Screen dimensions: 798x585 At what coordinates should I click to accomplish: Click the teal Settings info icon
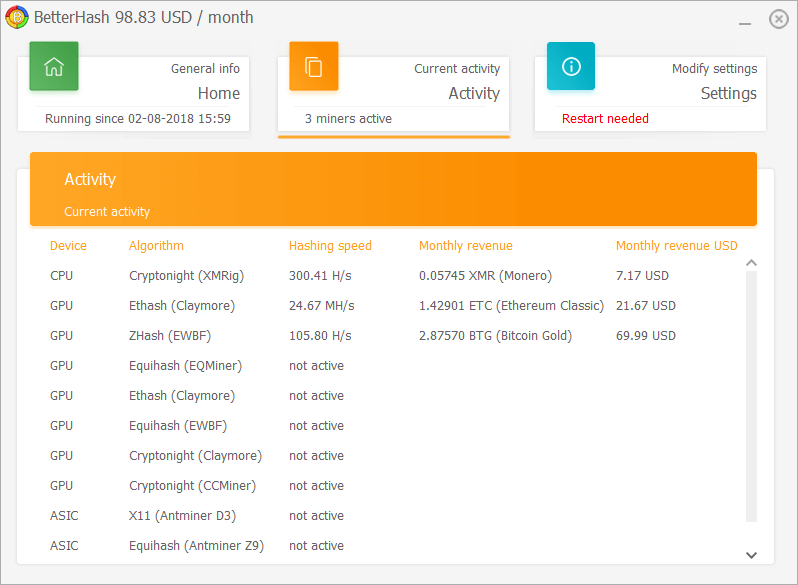coord(571,66)
